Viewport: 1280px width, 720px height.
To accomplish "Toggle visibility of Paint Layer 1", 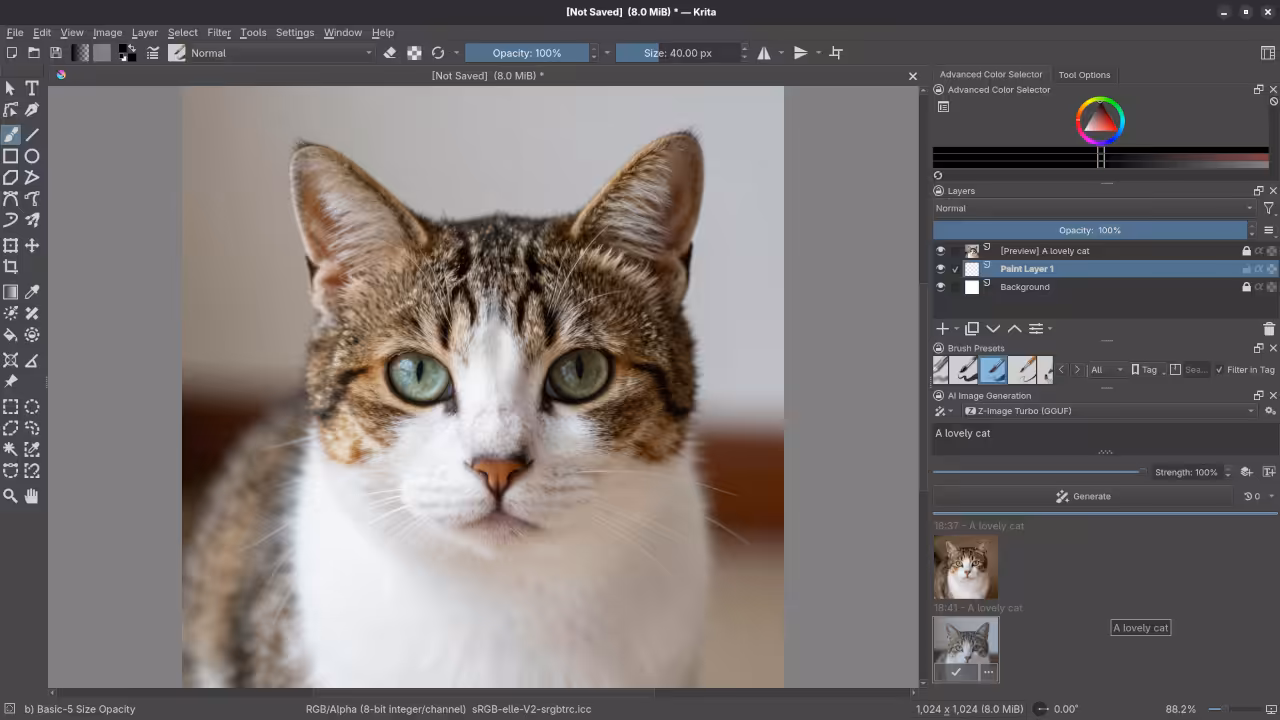I will click(x=940, y=269).
